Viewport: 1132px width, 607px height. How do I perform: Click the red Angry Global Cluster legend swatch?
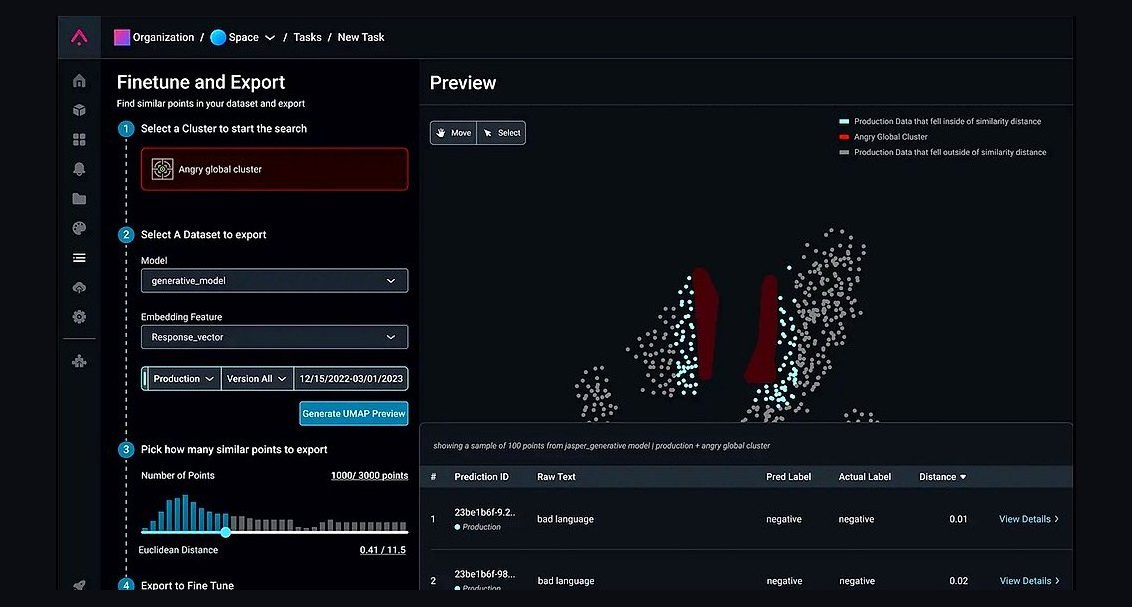point(844,136)
